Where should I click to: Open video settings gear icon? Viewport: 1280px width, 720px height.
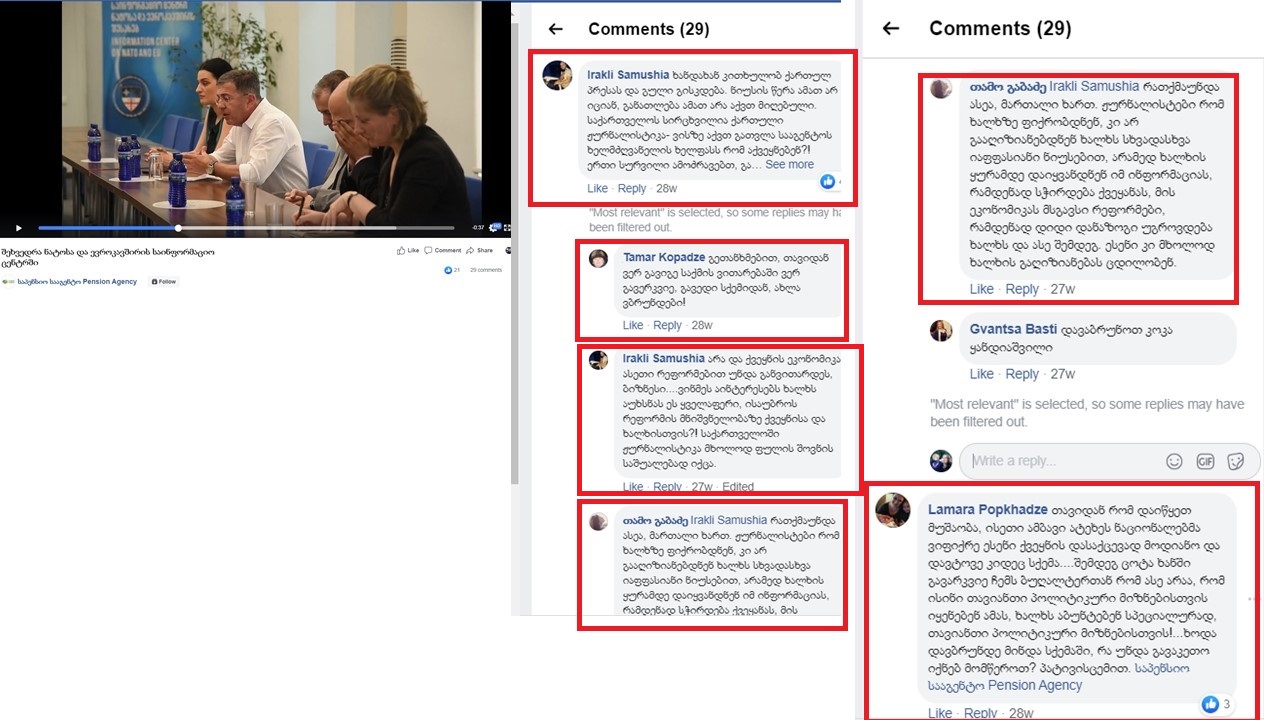[x=493, y=228]
